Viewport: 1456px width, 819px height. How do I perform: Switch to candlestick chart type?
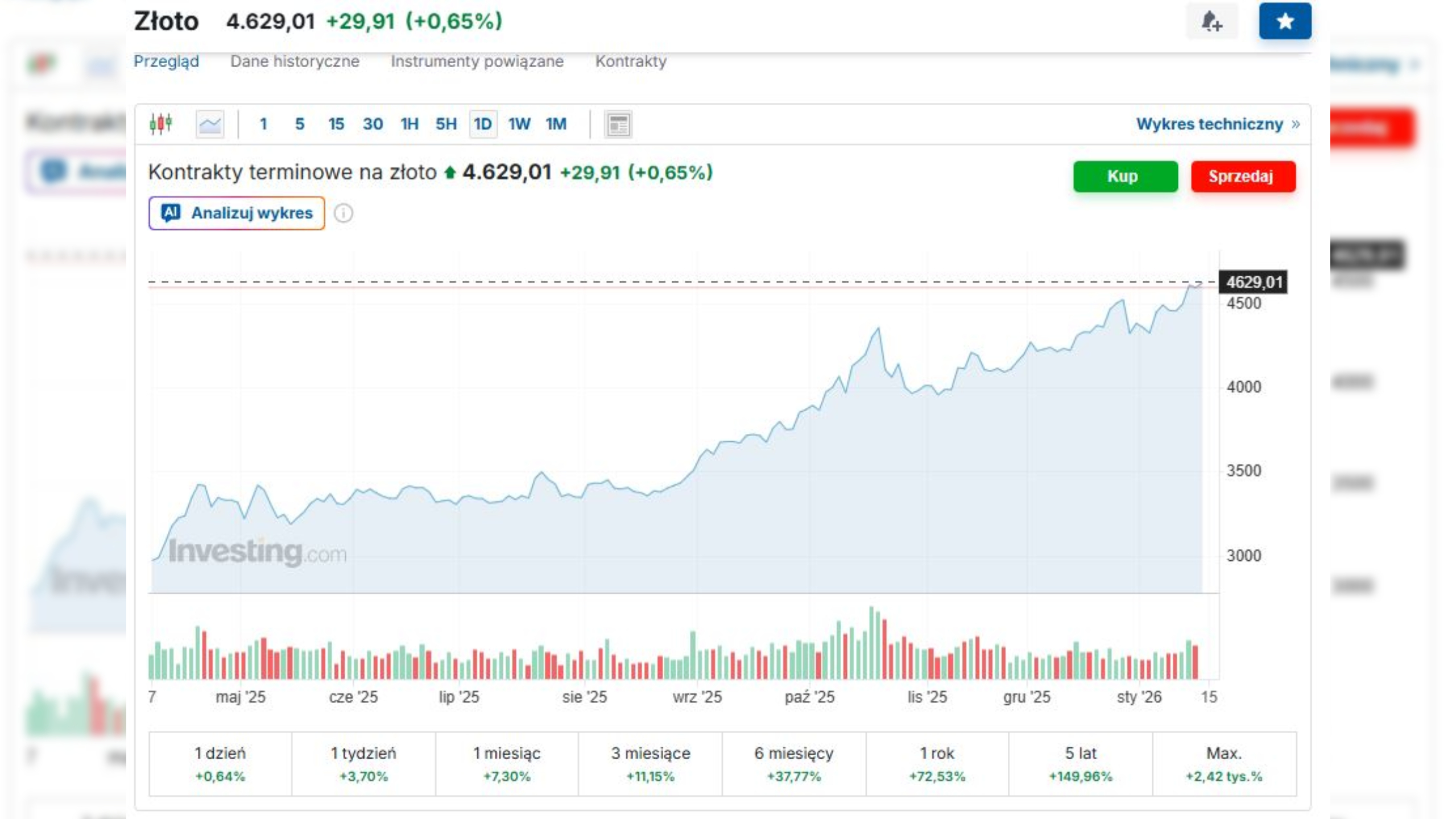click(x=161, y=123)
